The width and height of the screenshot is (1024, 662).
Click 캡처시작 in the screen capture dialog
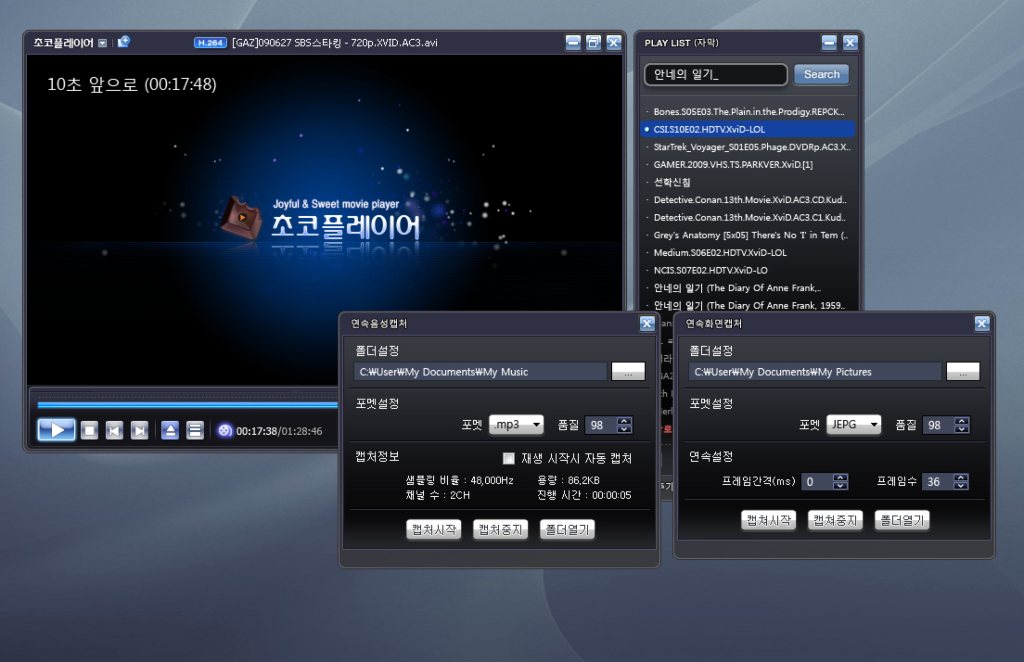tap(769, 520)
